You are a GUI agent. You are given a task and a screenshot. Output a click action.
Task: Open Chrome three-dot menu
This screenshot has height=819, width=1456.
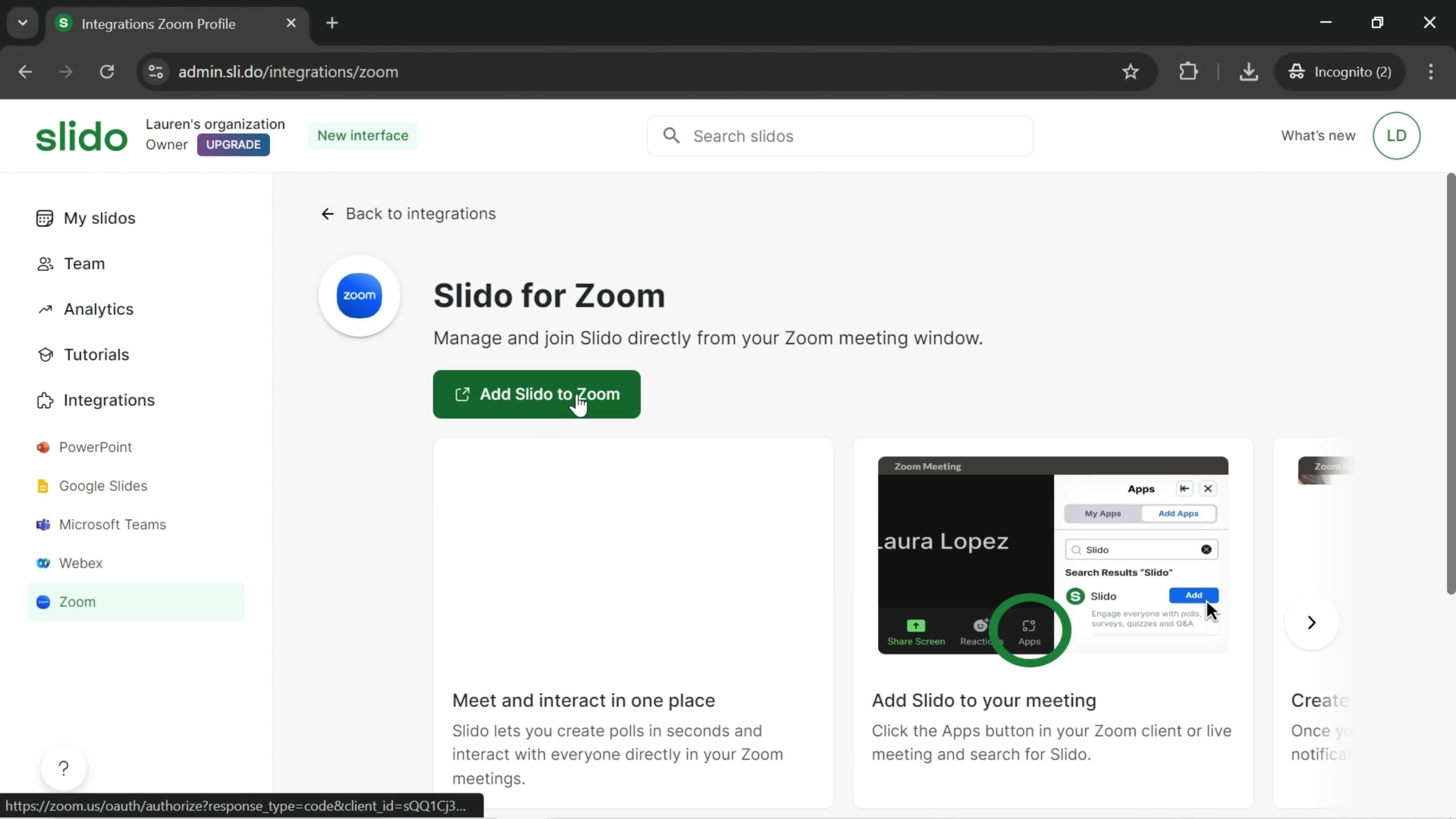1431,72
